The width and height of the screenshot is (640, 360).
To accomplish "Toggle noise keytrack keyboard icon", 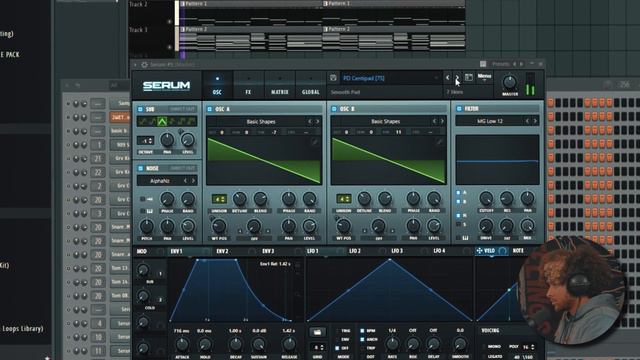I will tap(149, 211).
